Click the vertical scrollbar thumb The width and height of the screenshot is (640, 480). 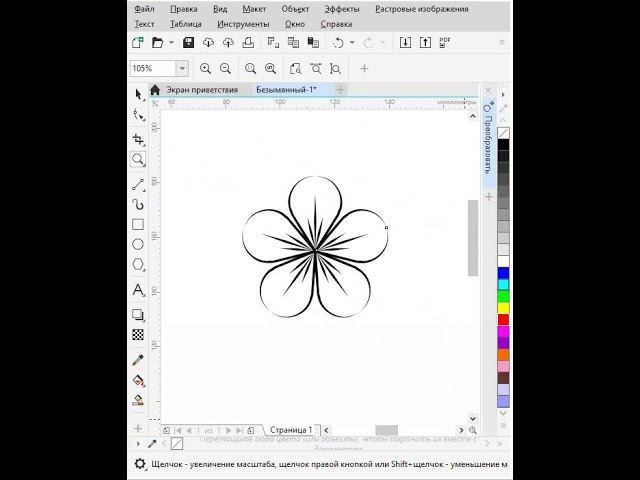coord(473,238)
